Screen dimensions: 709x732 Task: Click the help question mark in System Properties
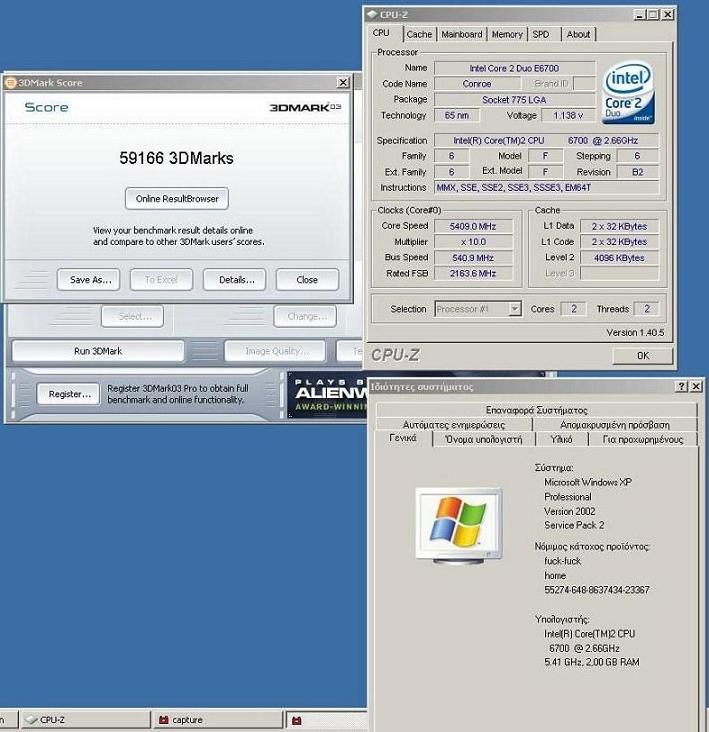coord(681,386)
